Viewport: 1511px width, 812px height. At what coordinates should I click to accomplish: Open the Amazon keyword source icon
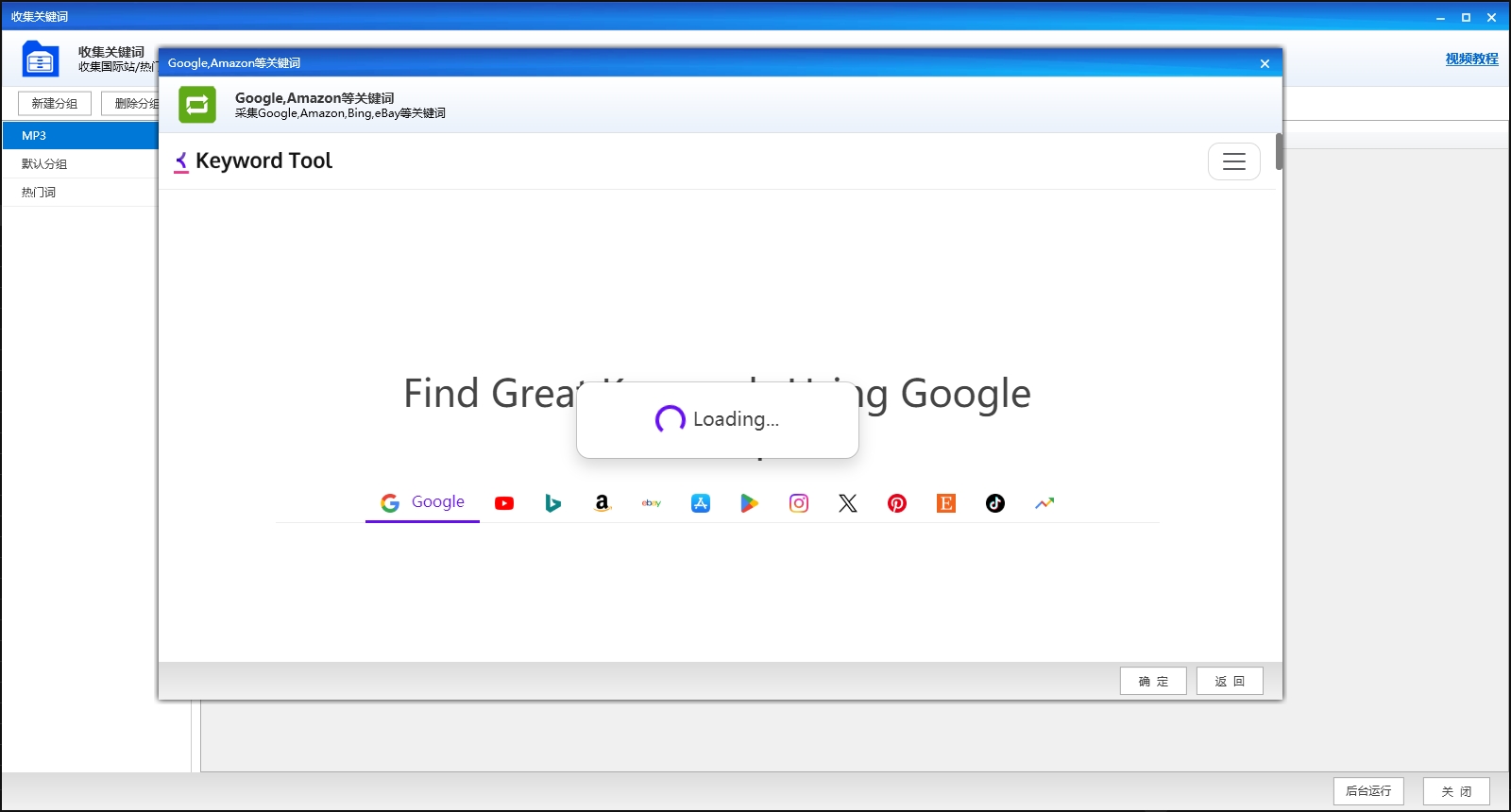click(x=603, y=503)
